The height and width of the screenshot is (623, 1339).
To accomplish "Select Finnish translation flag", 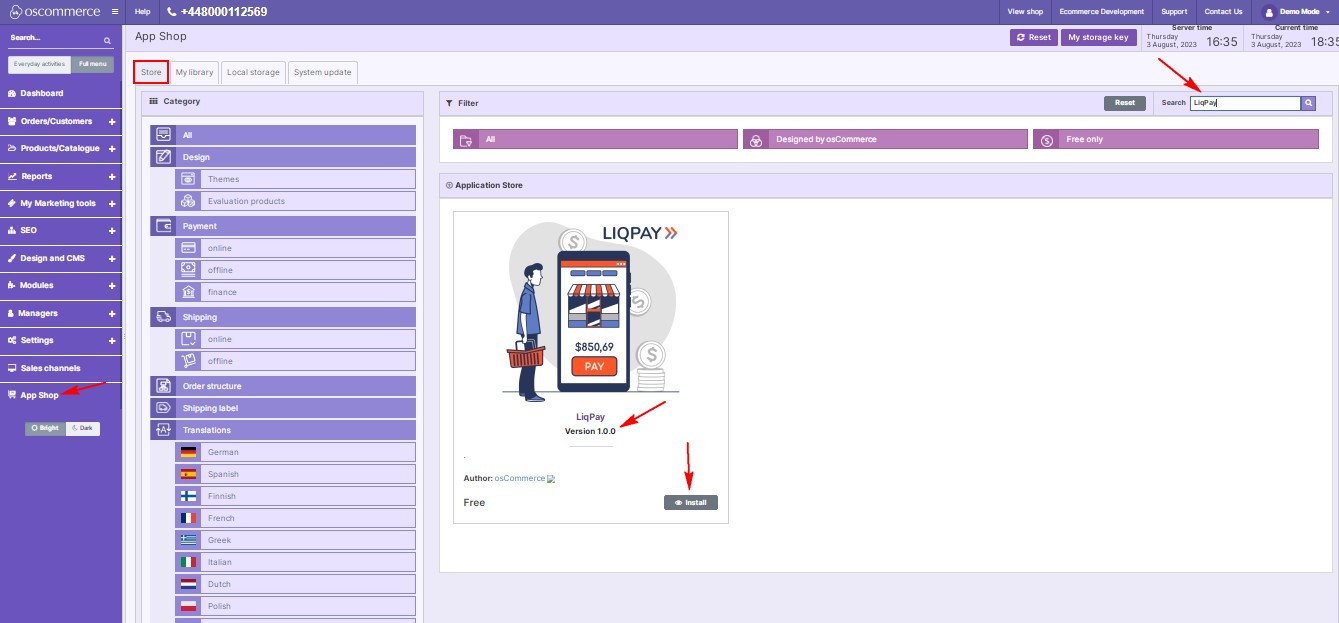I will pyautogui.click(x=188, y=496).
